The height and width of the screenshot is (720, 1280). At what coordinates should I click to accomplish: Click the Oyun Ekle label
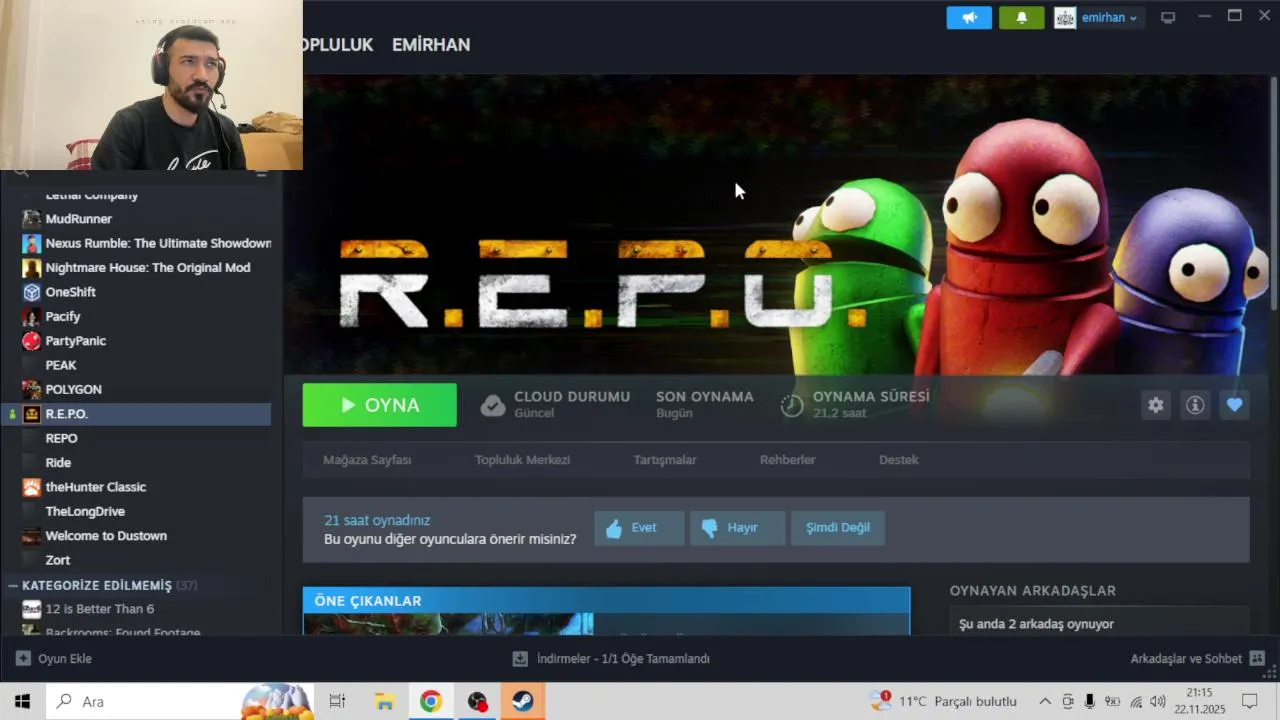pyautogui.click(x=65, y=659)
